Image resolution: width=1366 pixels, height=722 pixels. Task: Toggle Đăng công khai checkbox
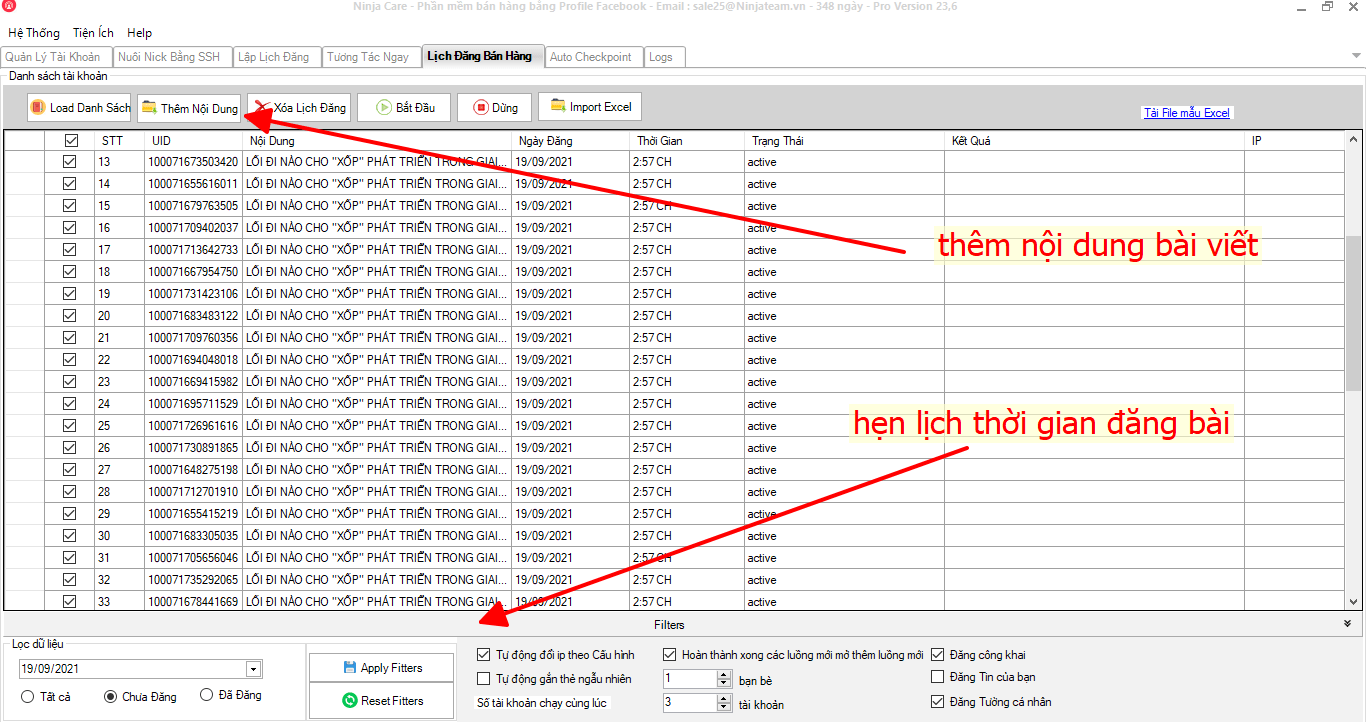click(x=938, y=655)
